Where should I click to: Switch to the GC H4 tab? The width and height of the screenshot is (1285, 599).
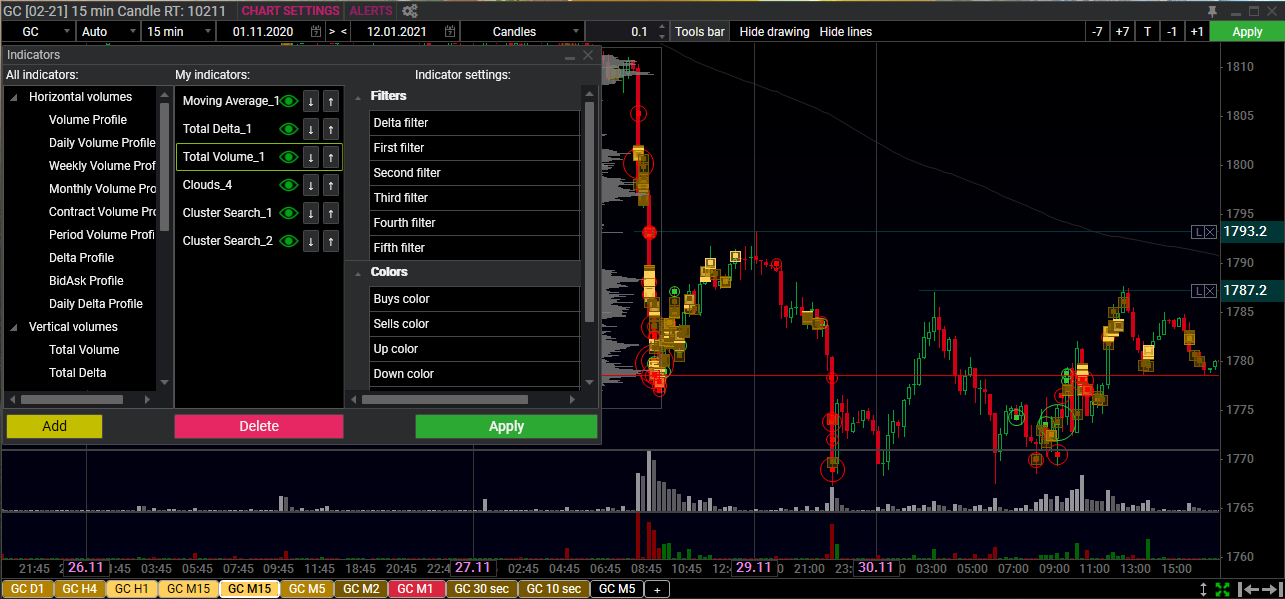pyautogui.click(x=79, y=589)
